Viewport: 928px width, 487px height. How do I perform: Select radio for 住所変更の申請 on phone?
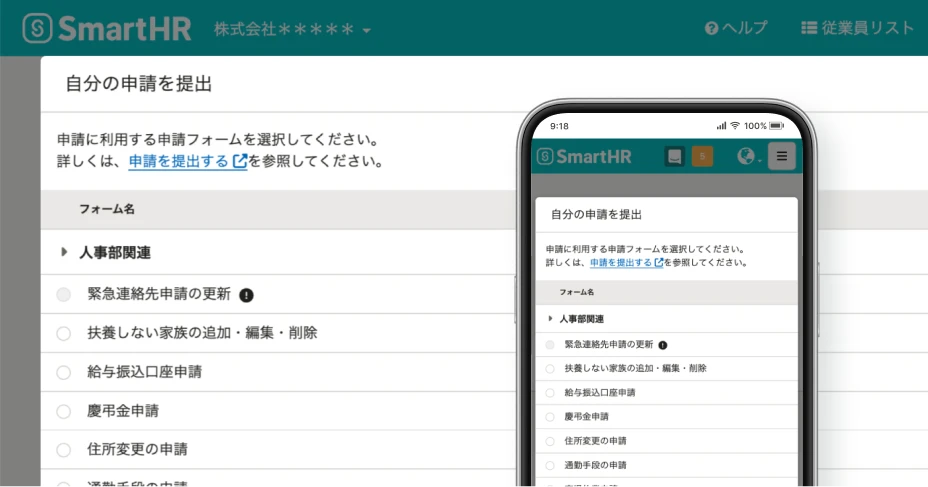(550, 441)
